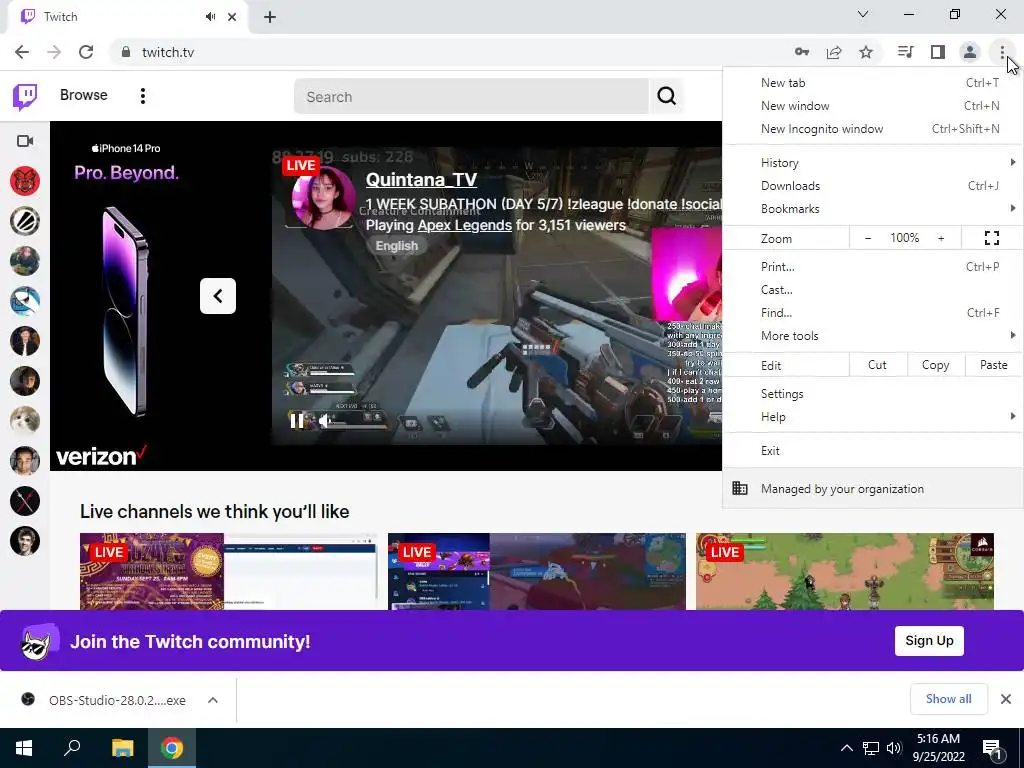Image resolution: width=1024 pixels, height=768 pixels.
Task: Click the site lock icon by twitch.tv
Action: click(x=127, y=52)
